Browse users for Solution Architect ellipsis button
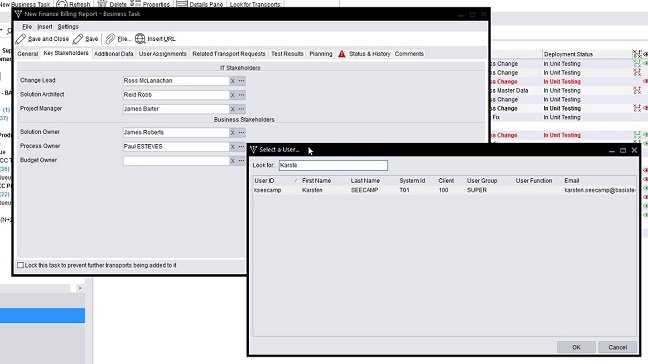The height and width of the screenshot is (364, 648). pyautogui.click(x=241, y=95)
